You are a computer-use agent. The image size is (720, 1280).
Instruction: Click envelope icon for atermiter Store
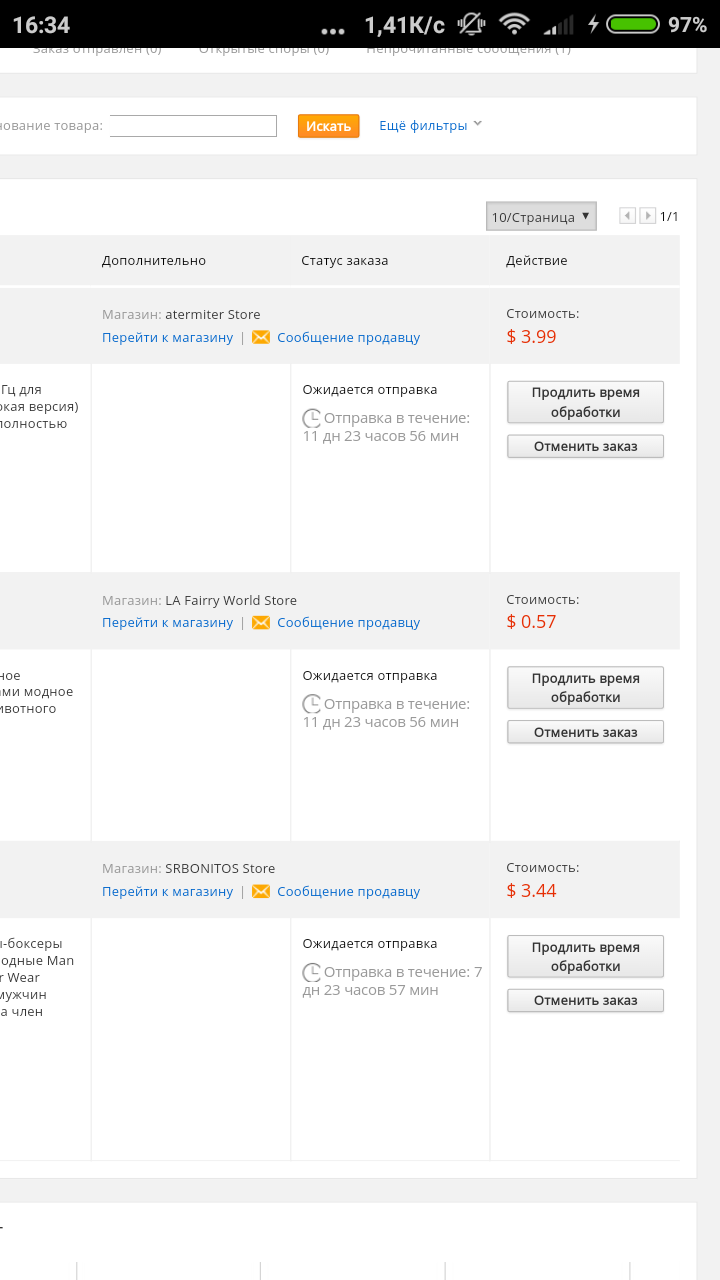(x=261, y=338)
